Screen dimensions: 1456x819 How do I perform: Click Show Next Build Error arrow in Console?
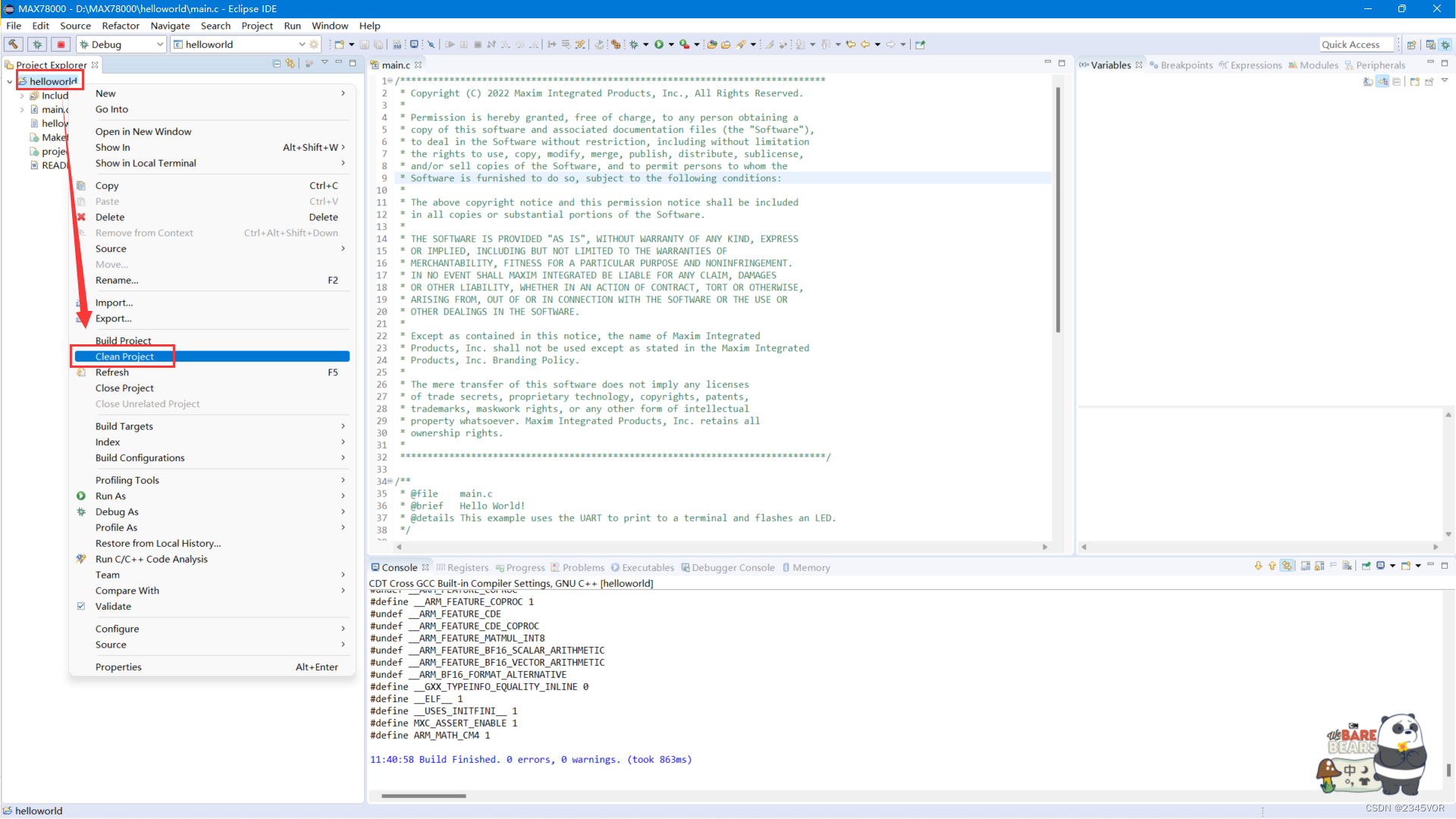[x=1258, y=566]
